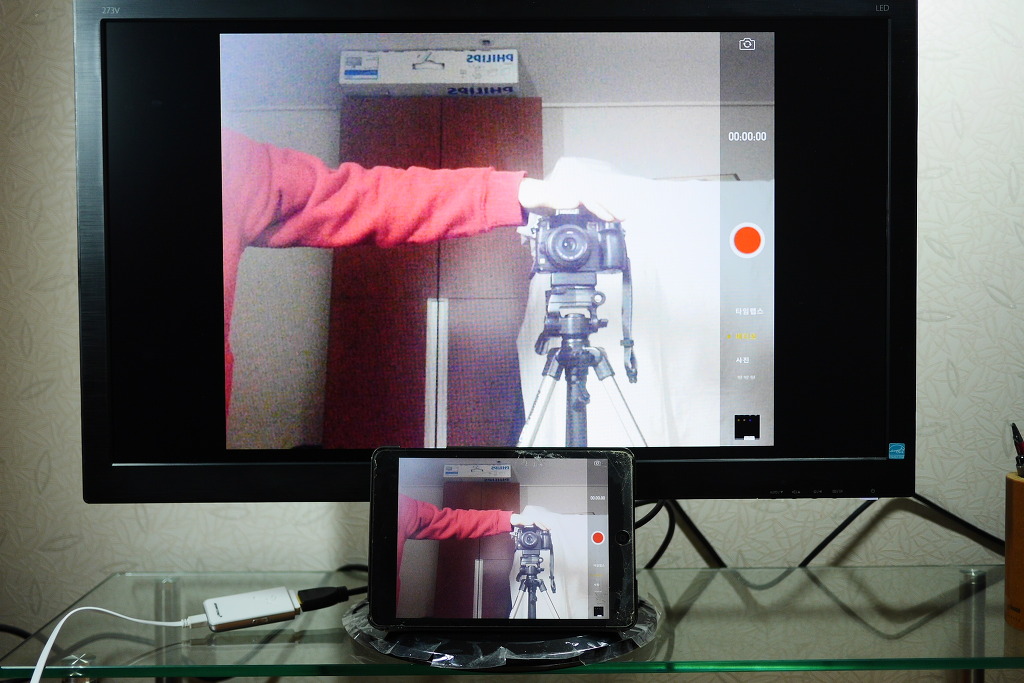Tap the camera flip icon on the monitor
Viewport: 1024px width, 683px height.
[746, 44]
